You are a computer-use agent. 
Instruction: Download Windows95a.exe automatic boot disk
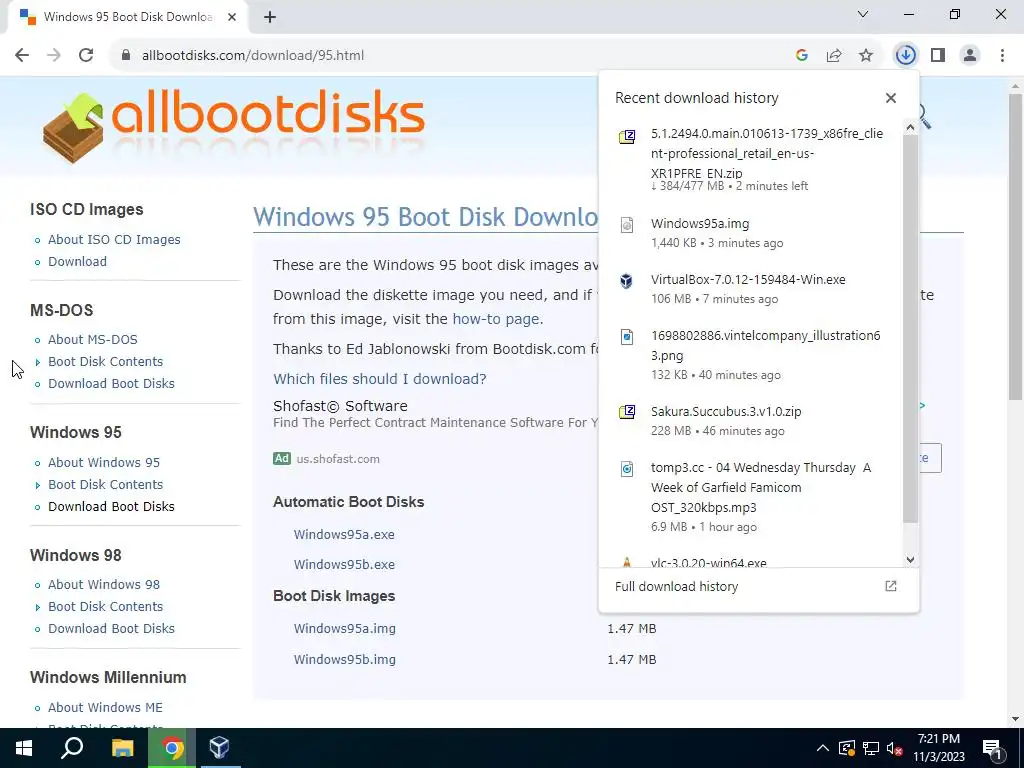[x=344, y=534]
